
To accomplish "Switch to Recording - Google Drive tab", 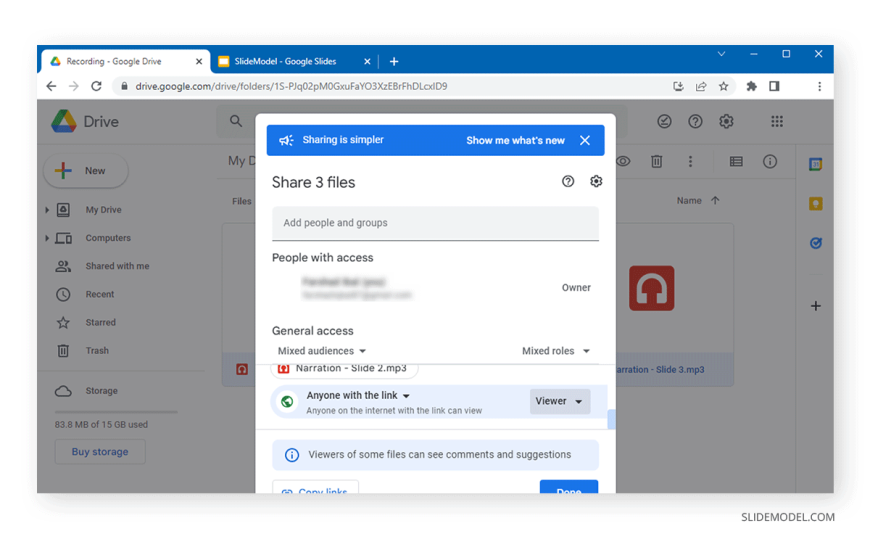I will (x=114, y=62).
